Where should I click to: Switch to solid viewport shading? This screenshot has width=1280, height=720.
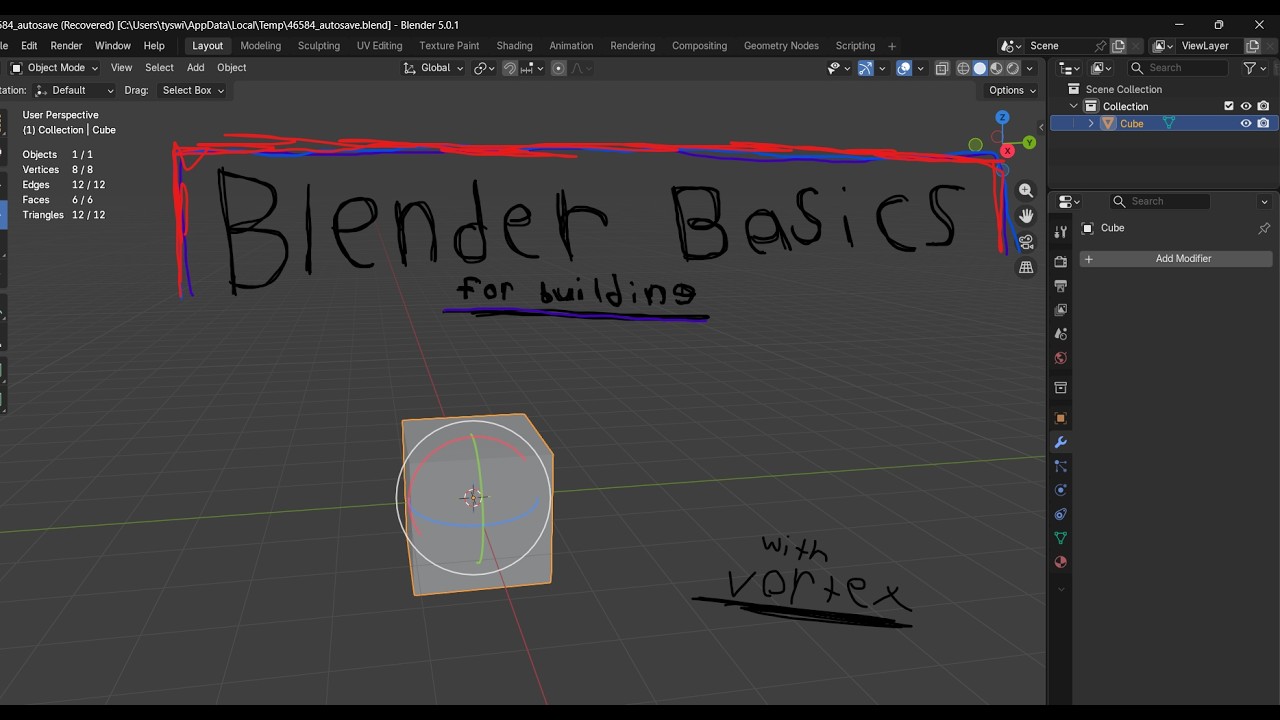(x=980, y=68)
